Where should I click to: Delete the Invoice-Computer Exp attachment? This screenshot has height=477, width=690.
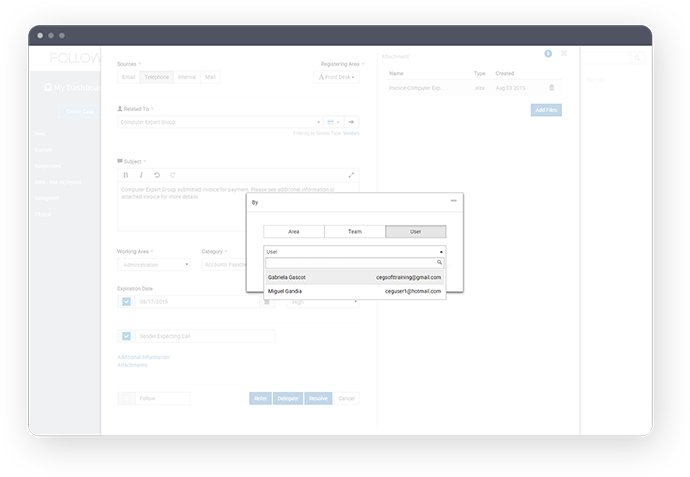(x=552, y=88)
